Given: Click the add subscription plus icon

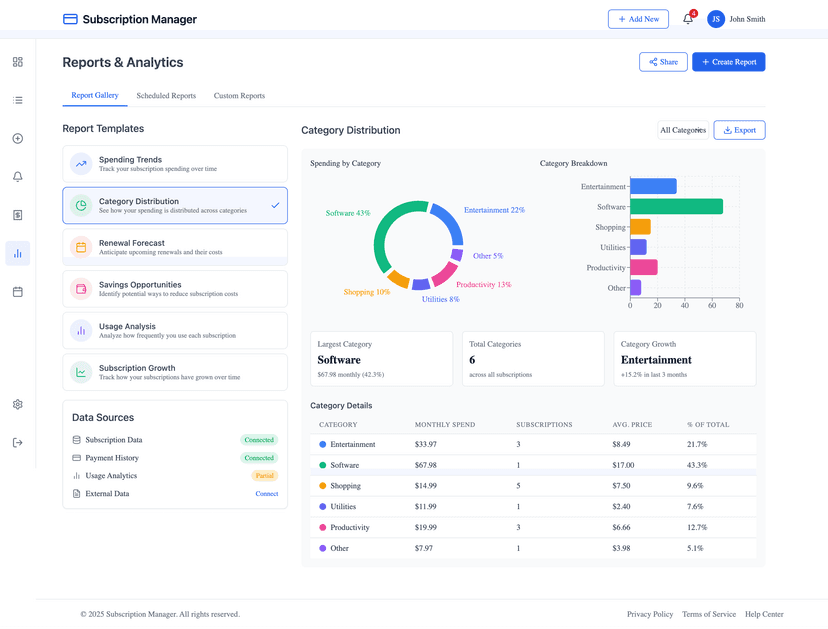Looking at the screenshot, I should 17,138.
